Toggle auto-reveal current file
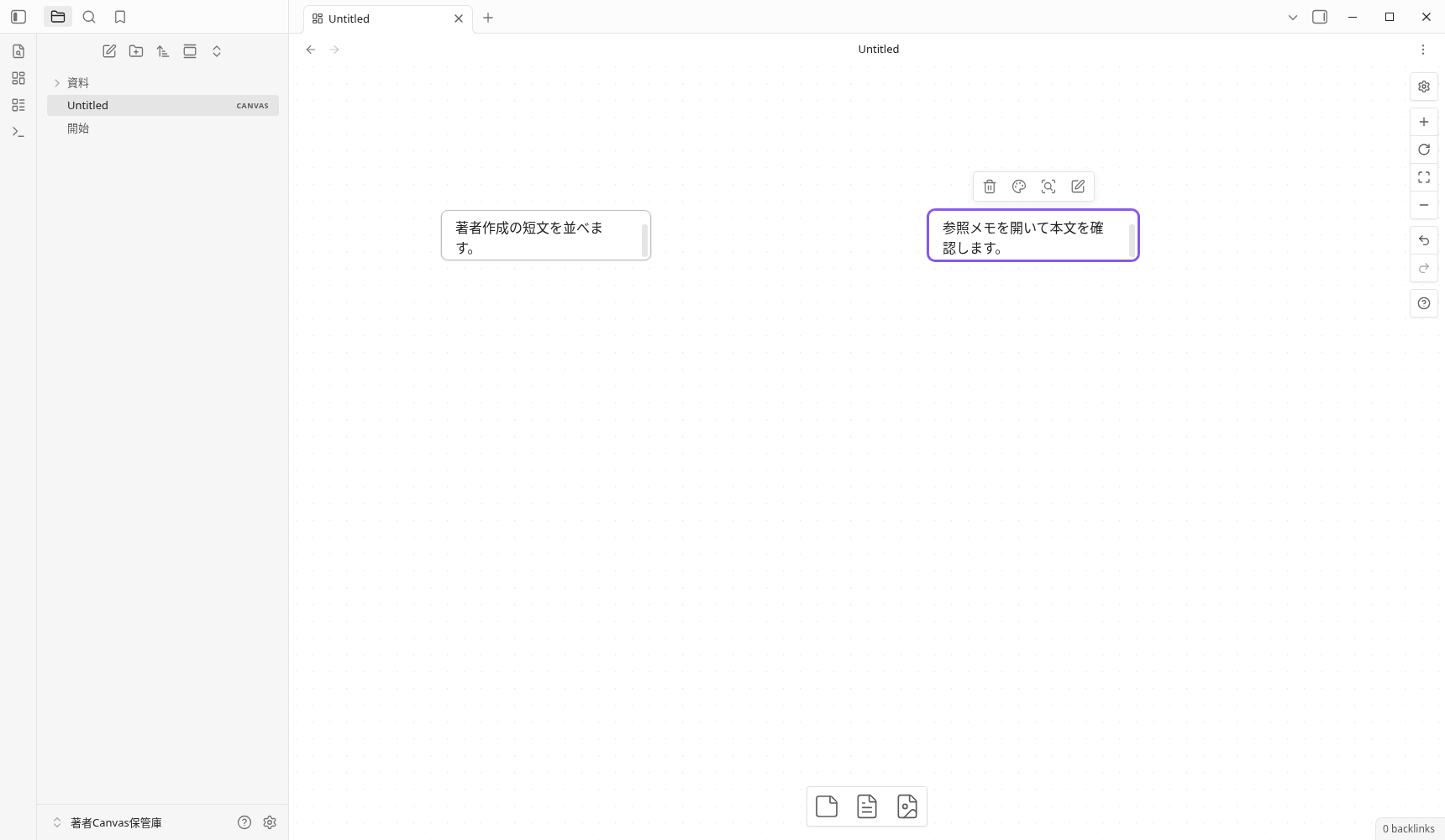Image resolution: width=1445 pixels, height=840 pixels. (190, 51)
